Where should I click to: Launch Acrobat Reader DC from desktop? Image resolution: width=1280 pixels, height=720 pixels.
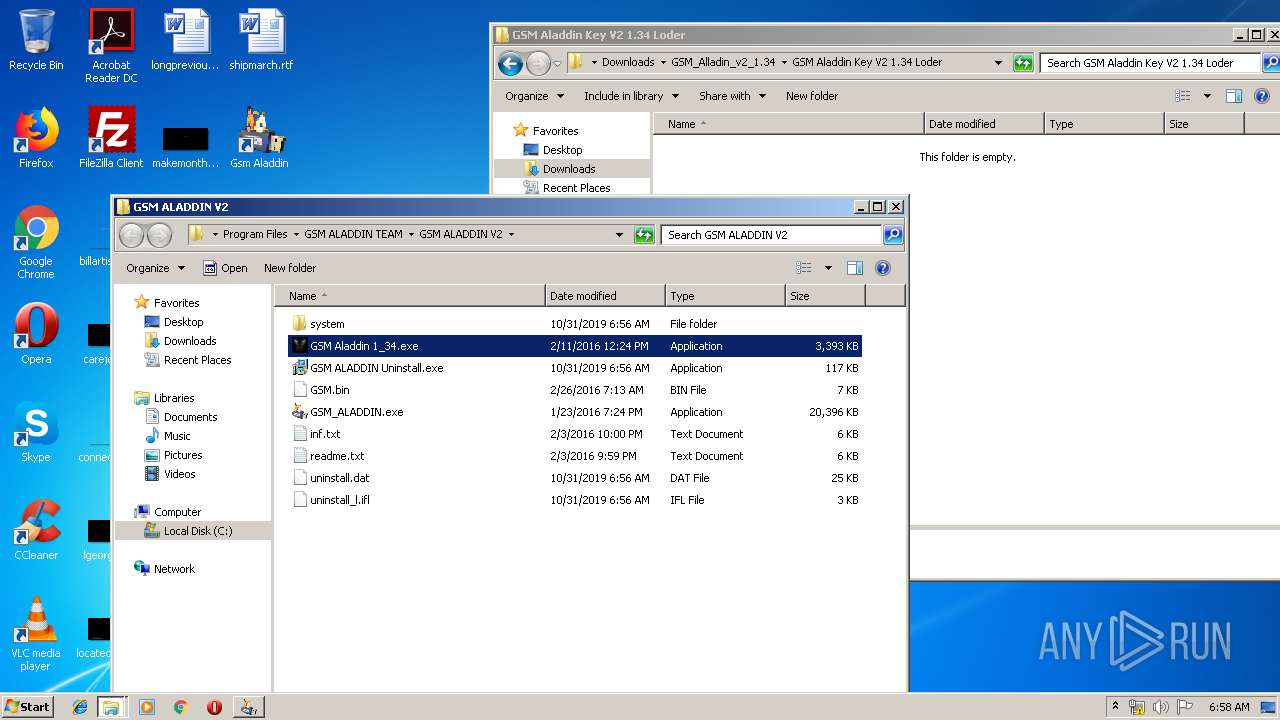point(111,46)
